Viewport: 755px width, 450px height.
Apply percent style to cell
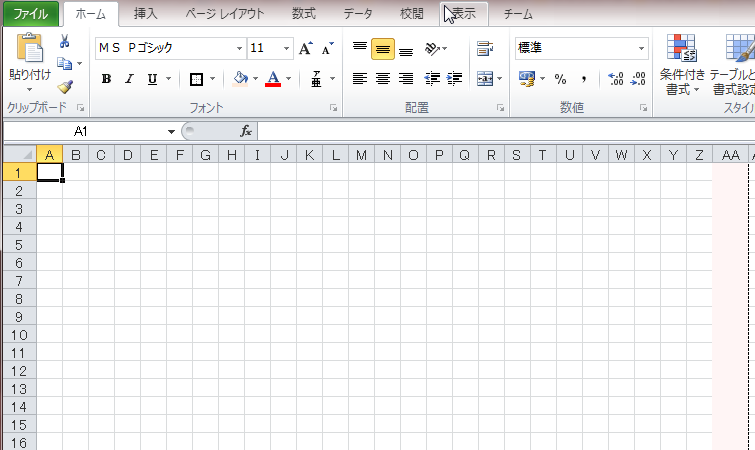pyautogui.click(x=560, y=79)
